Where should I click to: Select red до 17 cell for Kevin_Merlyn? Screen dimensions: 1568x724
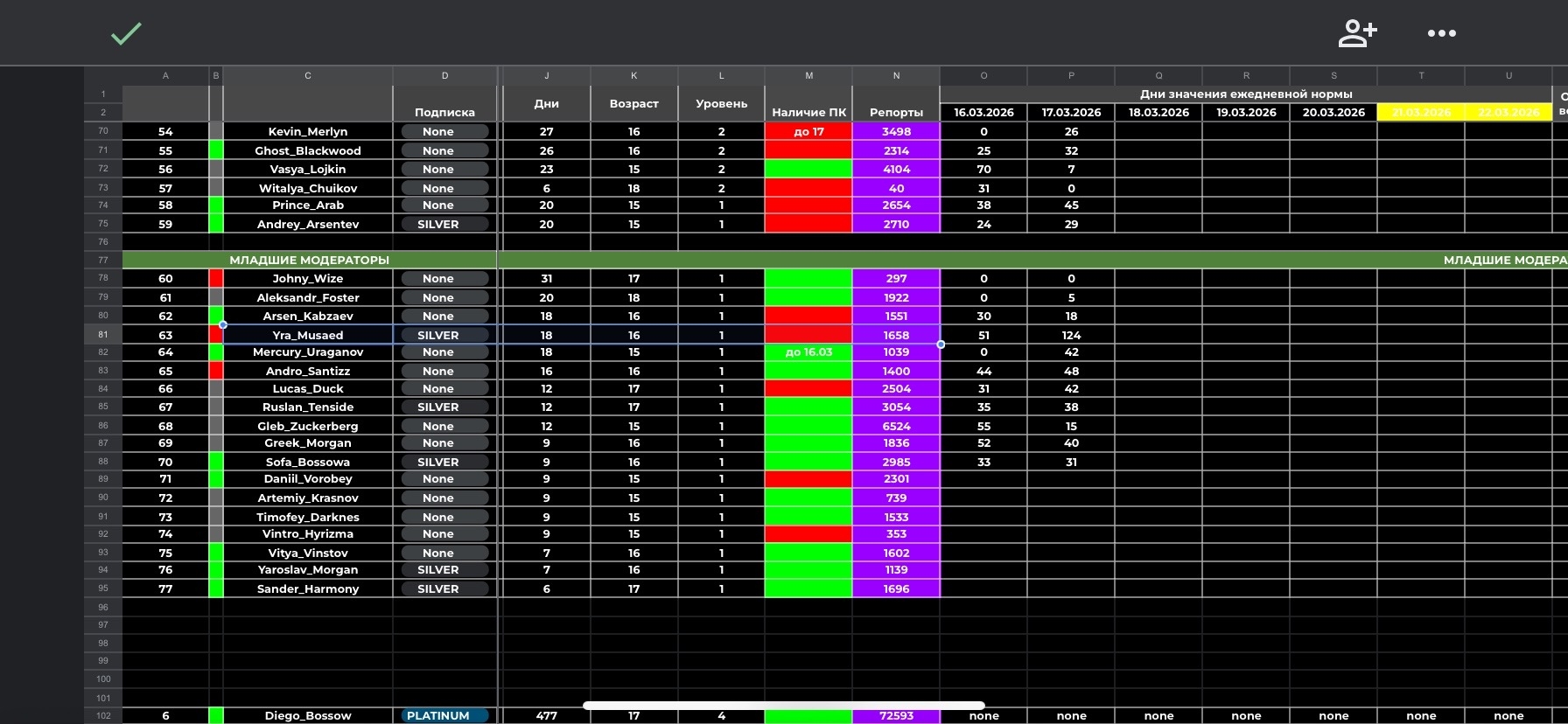(808, 131)
